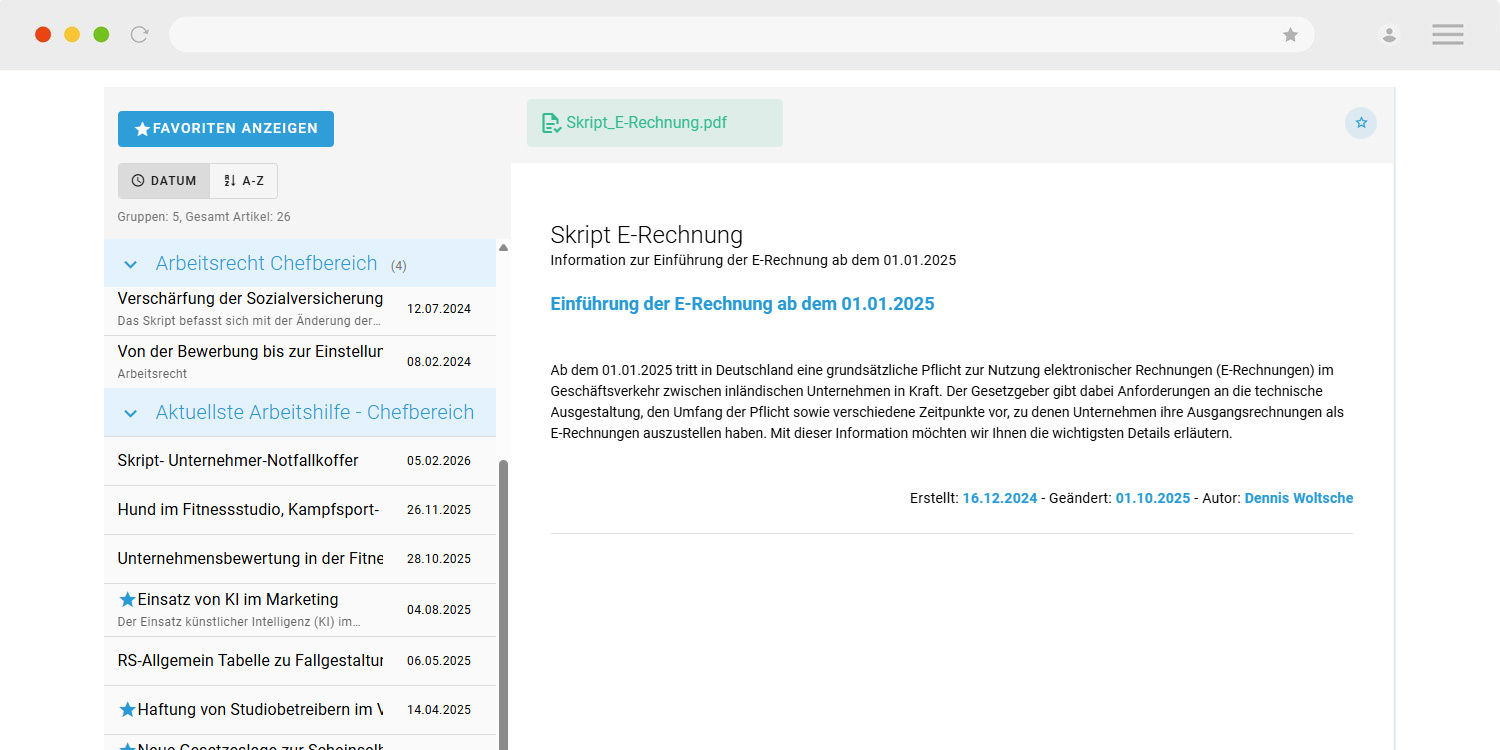
Task: Click the browser address bar
Action: tap(741, 35)
